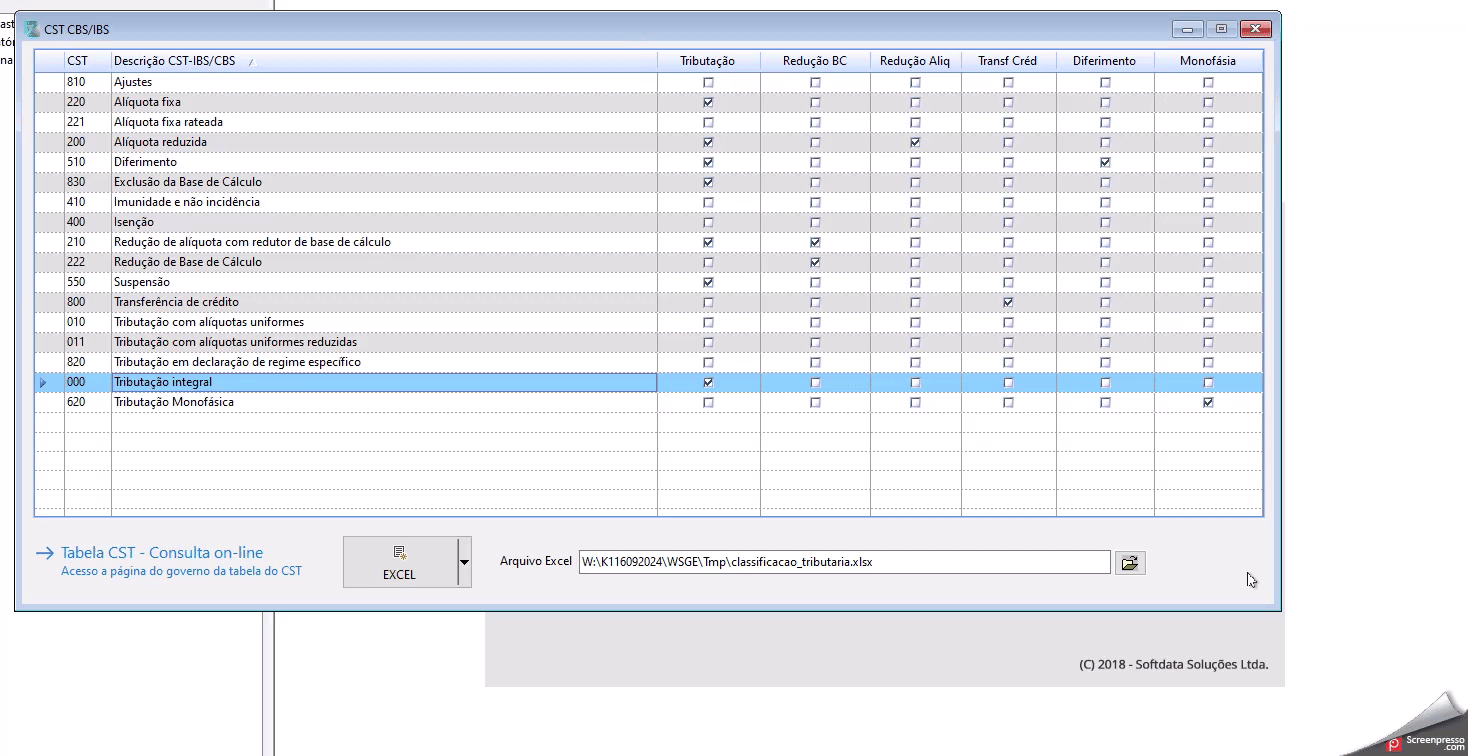Click the Redução Aliq column header
This screenshot has width=1468, height=756.
click(915, 61)
